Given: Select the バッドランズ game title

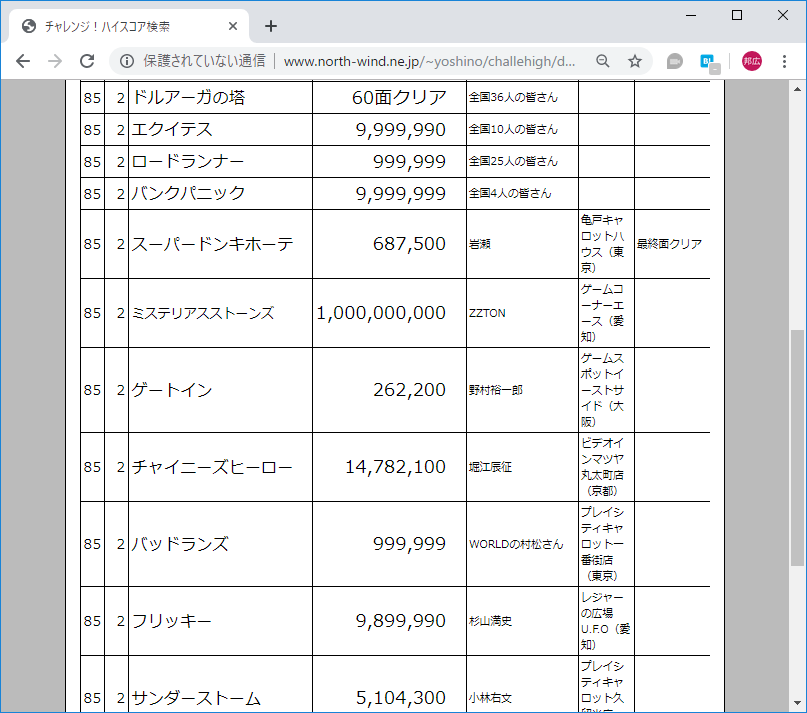Looking at the screenshot, I should coord(180,544).
